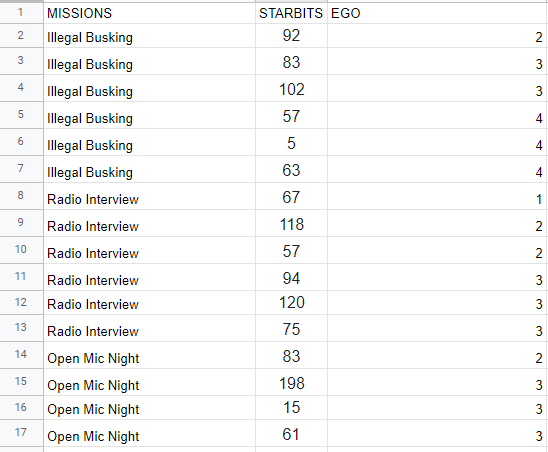The width and height of the screenshot is (548, 452).
Task: Click row header number 12
Action: point(21,303)
